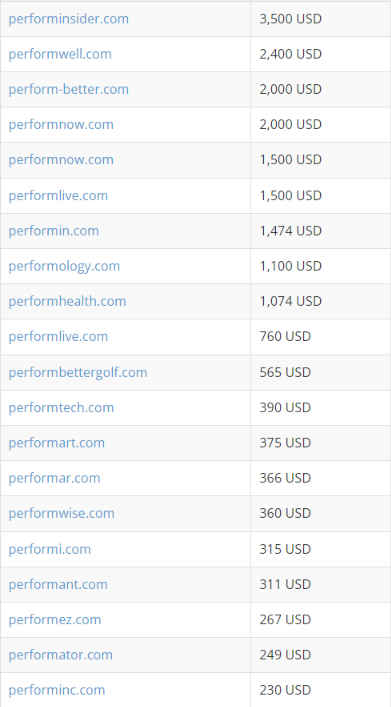Viewport: 391px width, 707px height.
Task: Open the performhealth.com link
Action: (x=67, y=301)
